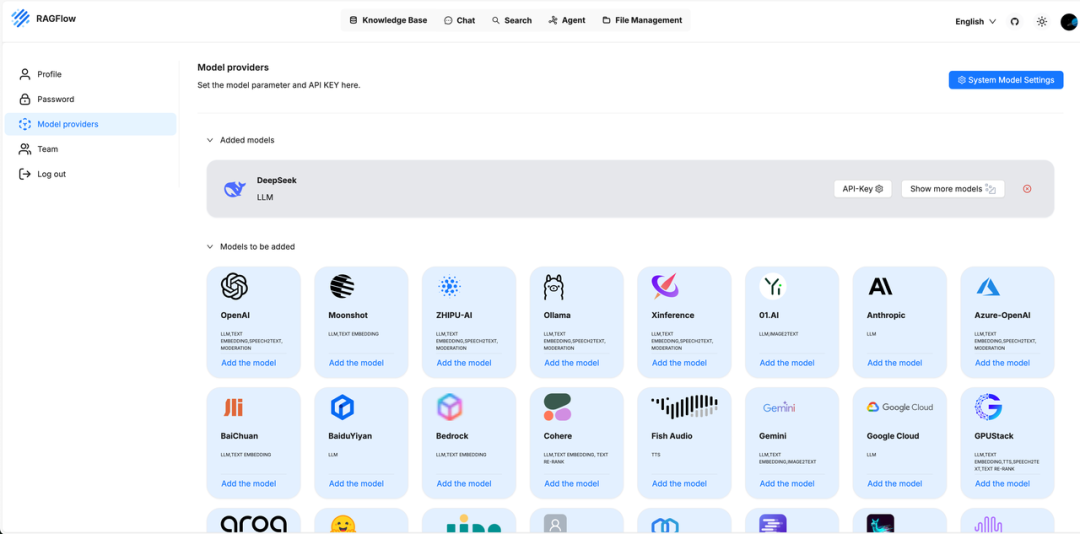Add the model for BaiChuan

pos(249,484)
